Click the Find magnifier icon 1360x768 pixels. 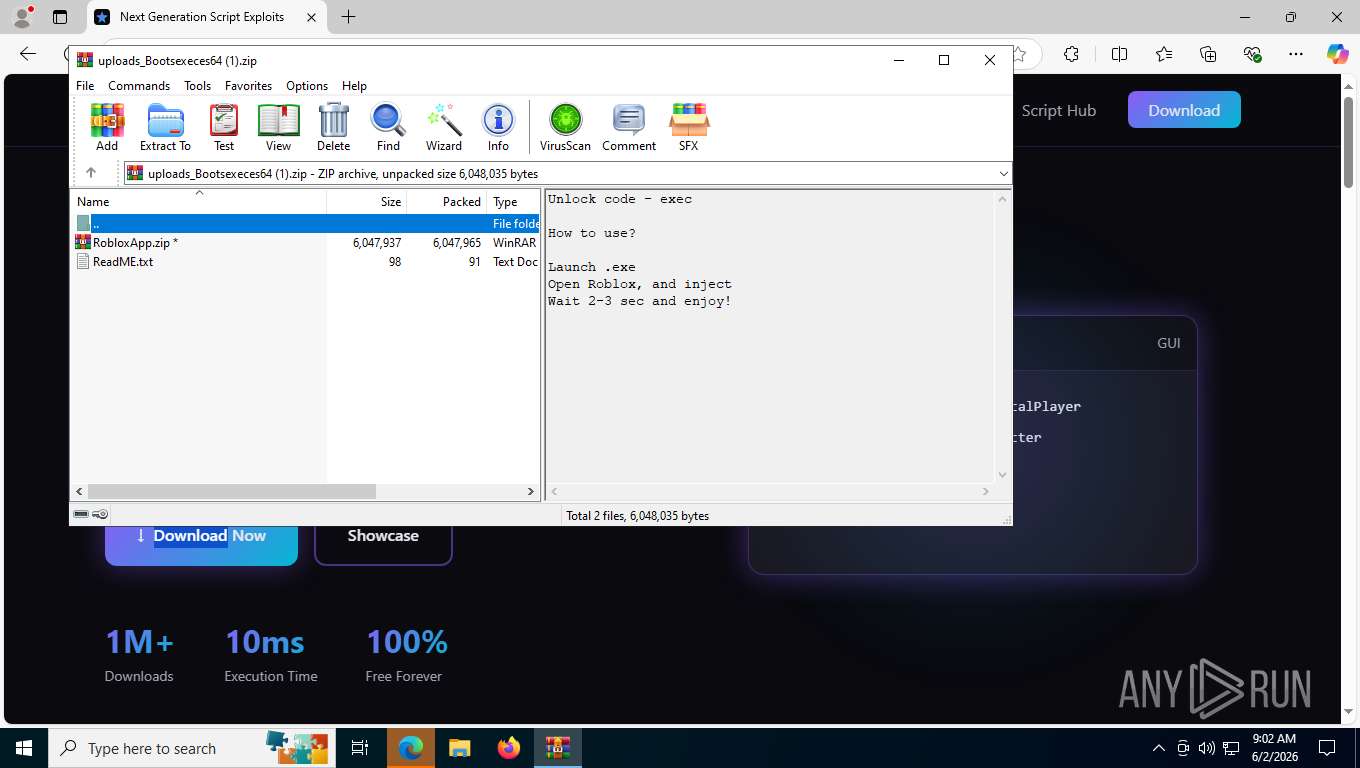(x=388, y=127)
